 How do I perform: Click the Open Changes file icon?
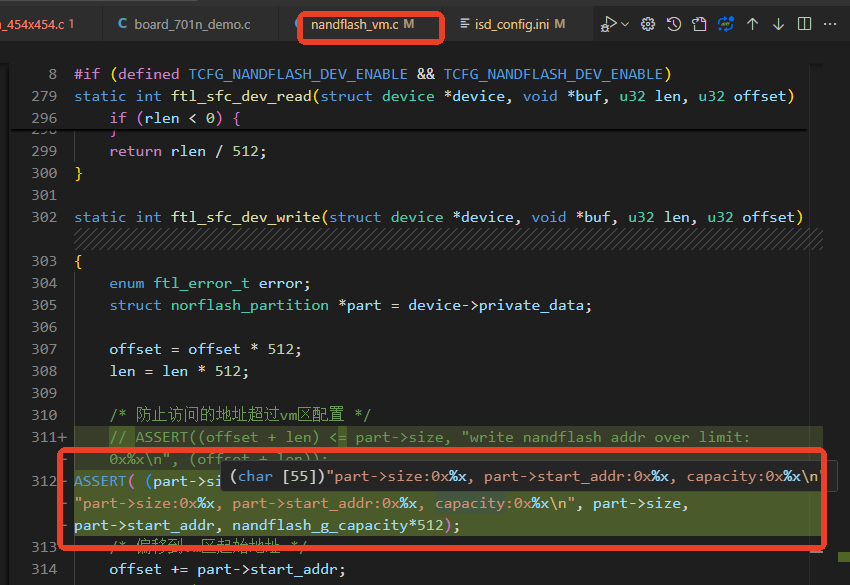[x=699, y=24]
